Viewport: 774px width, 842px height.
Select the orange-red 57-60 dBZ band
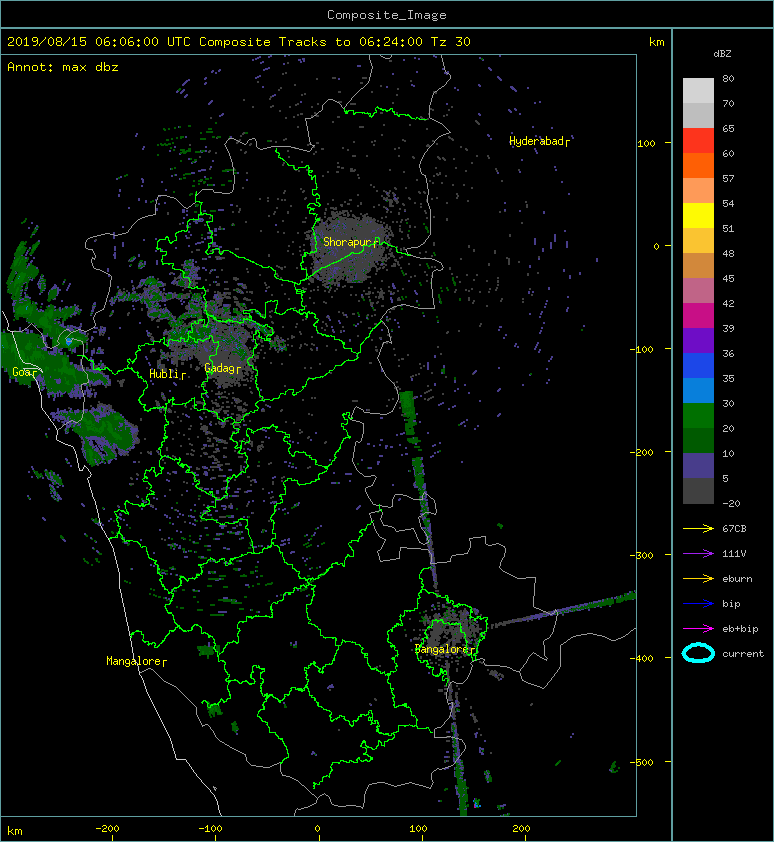point(698,166)
